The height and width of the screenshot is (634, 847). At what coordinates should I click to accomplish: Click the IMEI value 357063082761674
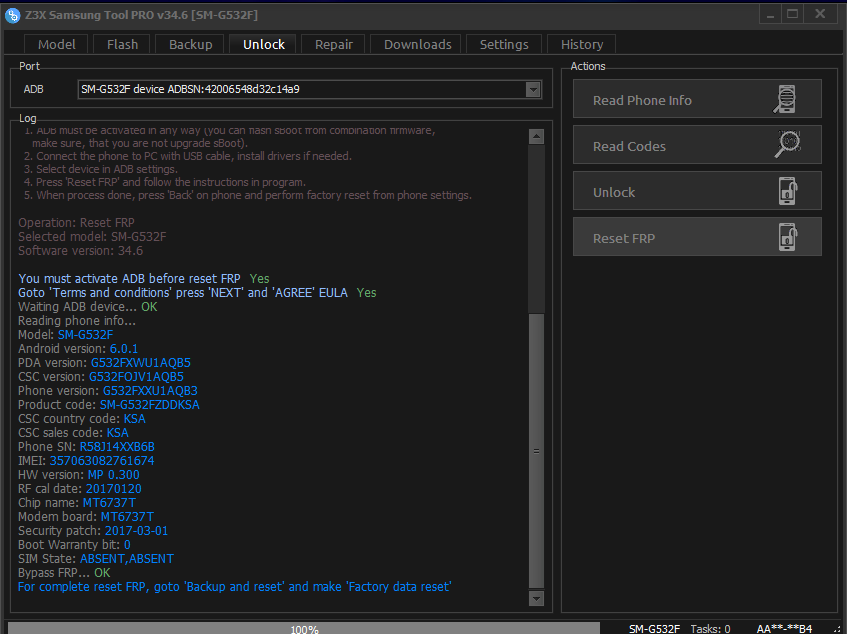(102, 461)
